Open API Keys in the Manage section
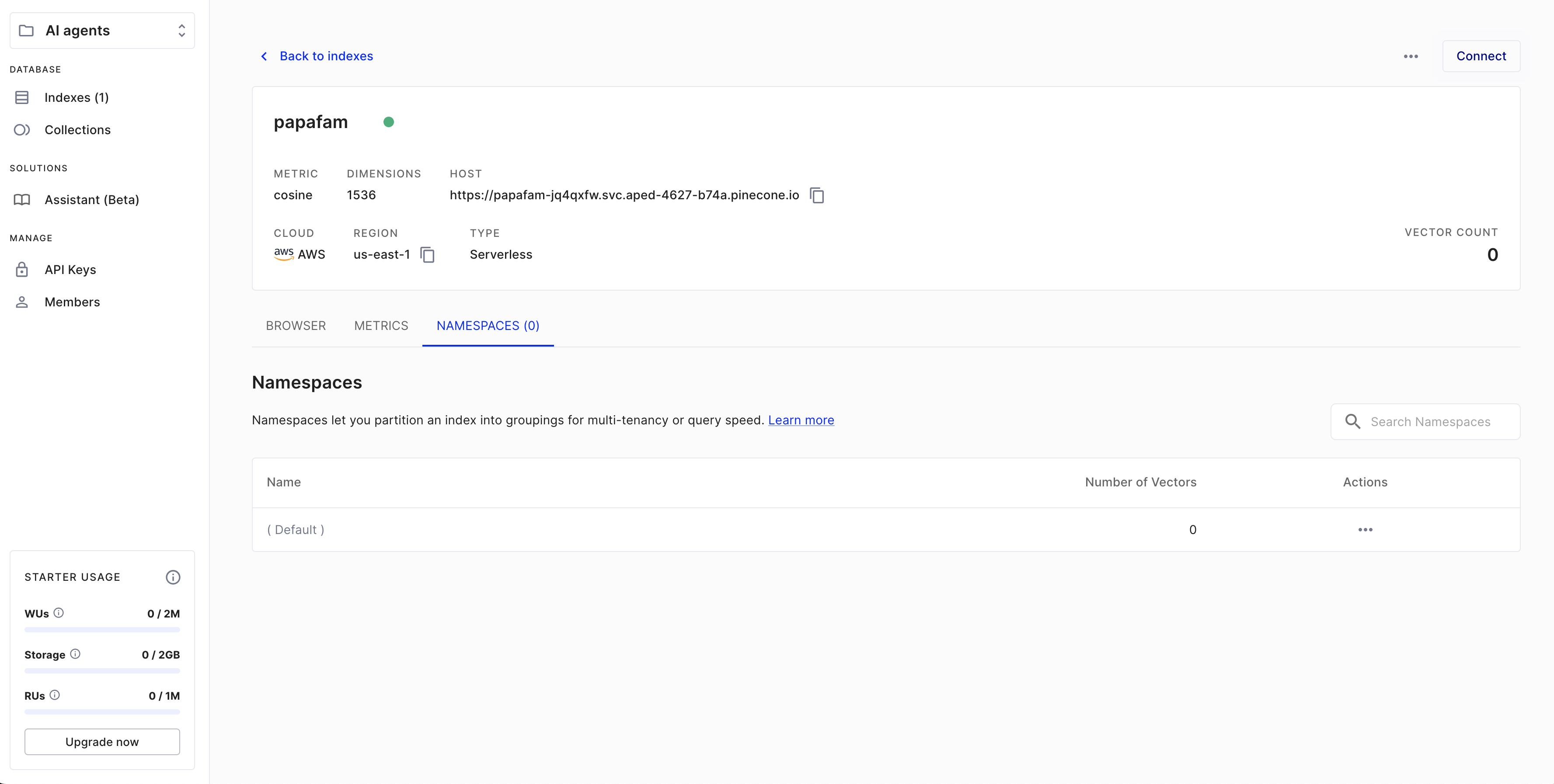Screen dimensions: 1554x784 [x=70, y=270]
